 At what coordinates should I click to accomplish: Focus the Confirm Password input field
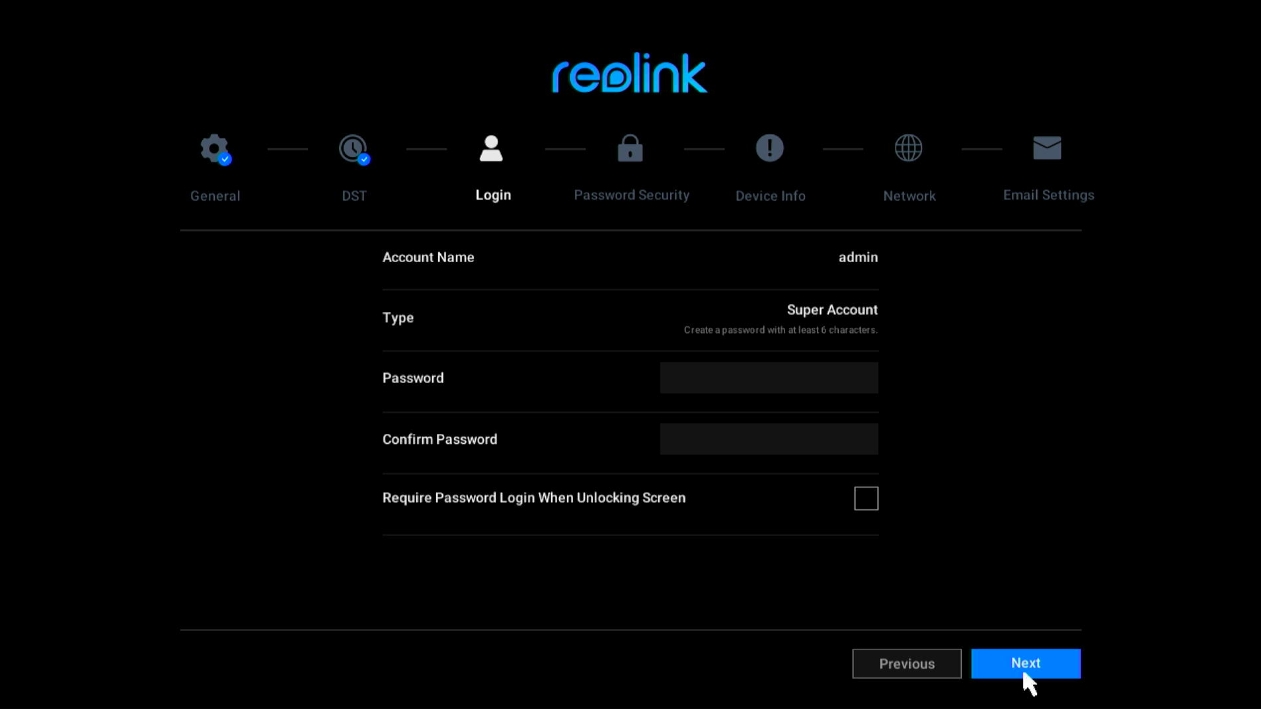point(769,439)
